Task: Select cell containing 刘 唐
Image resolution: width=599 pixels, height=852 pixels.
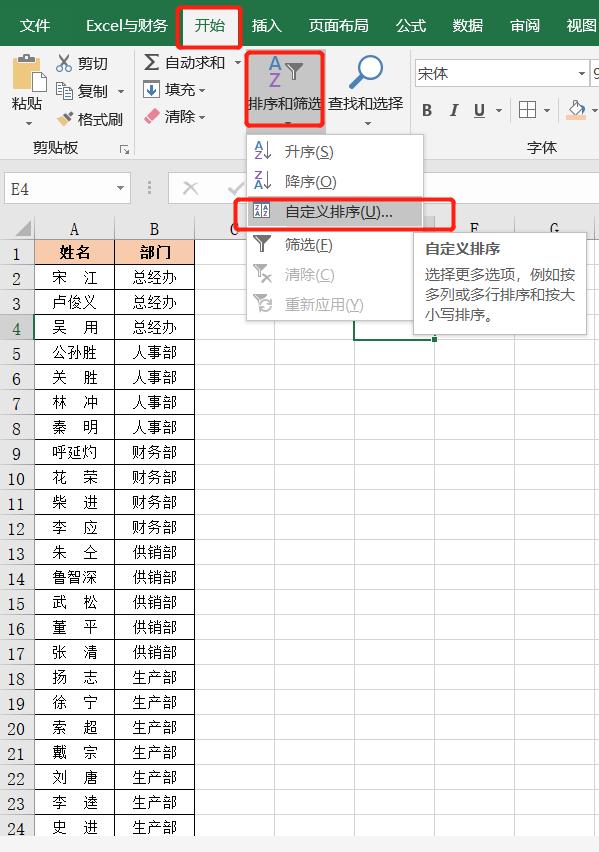Action: tap(74, 778)
